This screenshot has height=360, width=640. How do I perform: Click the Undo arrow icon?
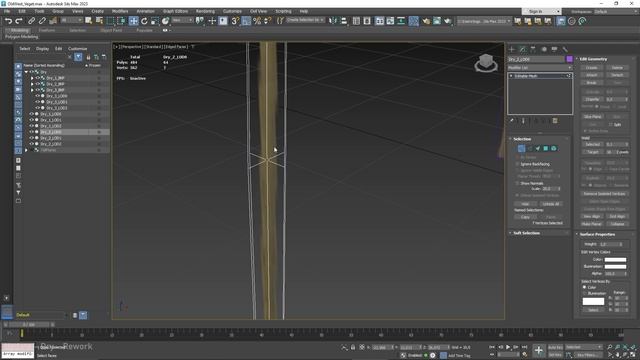pos(8,21)
